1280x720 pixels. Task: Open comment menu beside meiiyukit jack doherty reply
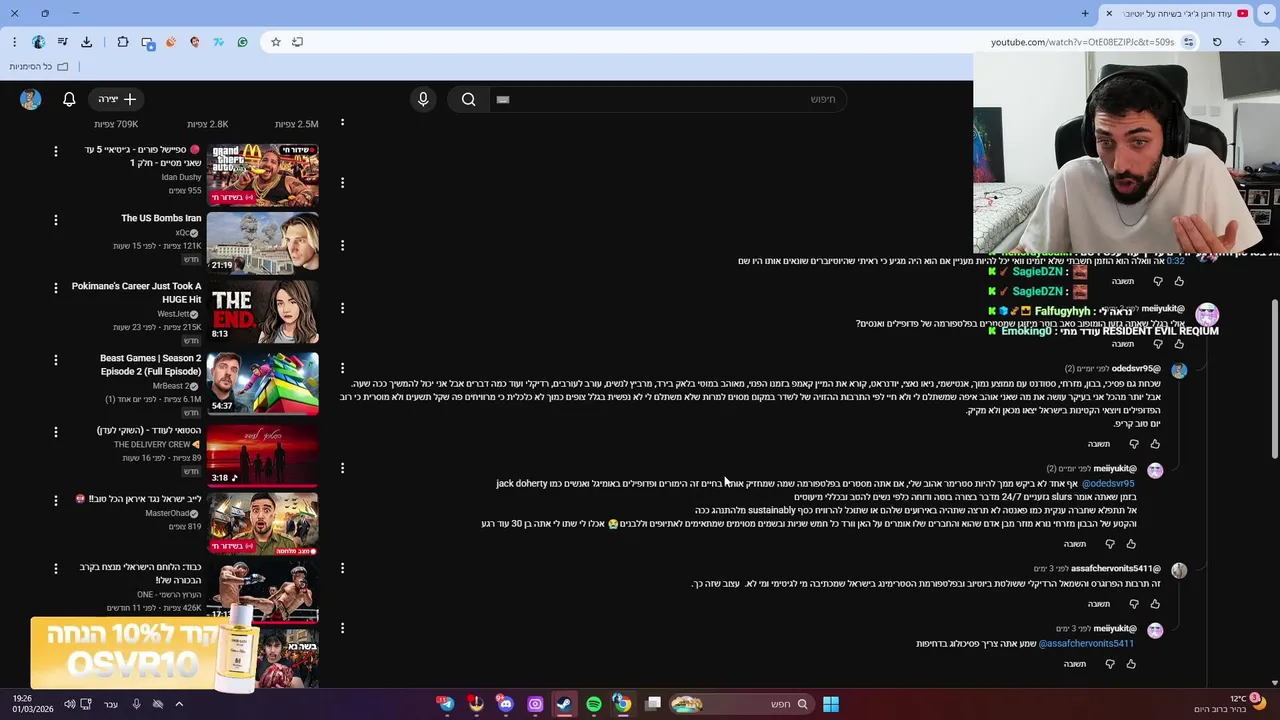point(342,468)
